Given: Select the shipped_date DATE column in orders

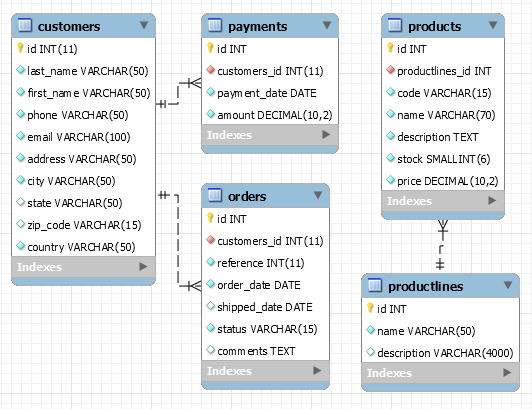Looking at the screenshot, I should point(265,307).
